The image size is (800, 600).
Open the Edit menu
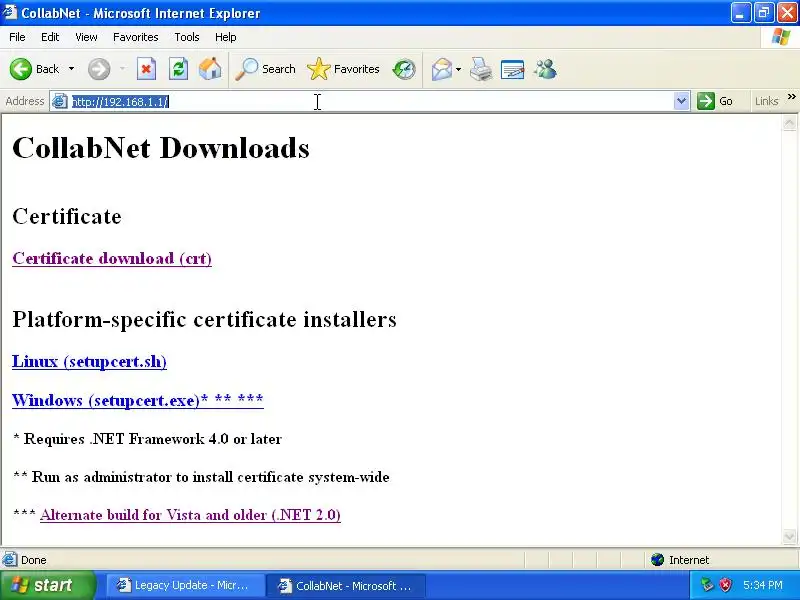click(x=50, y=37)
